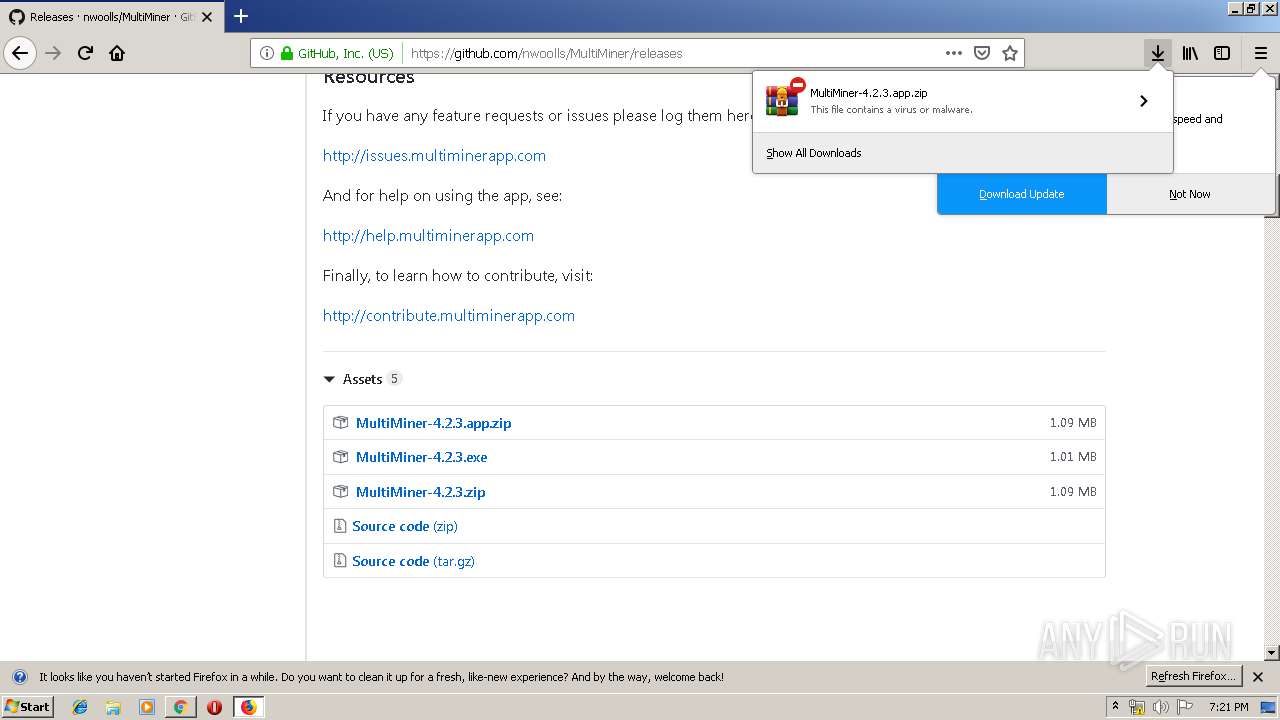Image resolution: width=1280 pixels, height=720 pixels.
Task: Click package icon beside MultiMiner-4.2.3.zip
Action: [340, 492]
